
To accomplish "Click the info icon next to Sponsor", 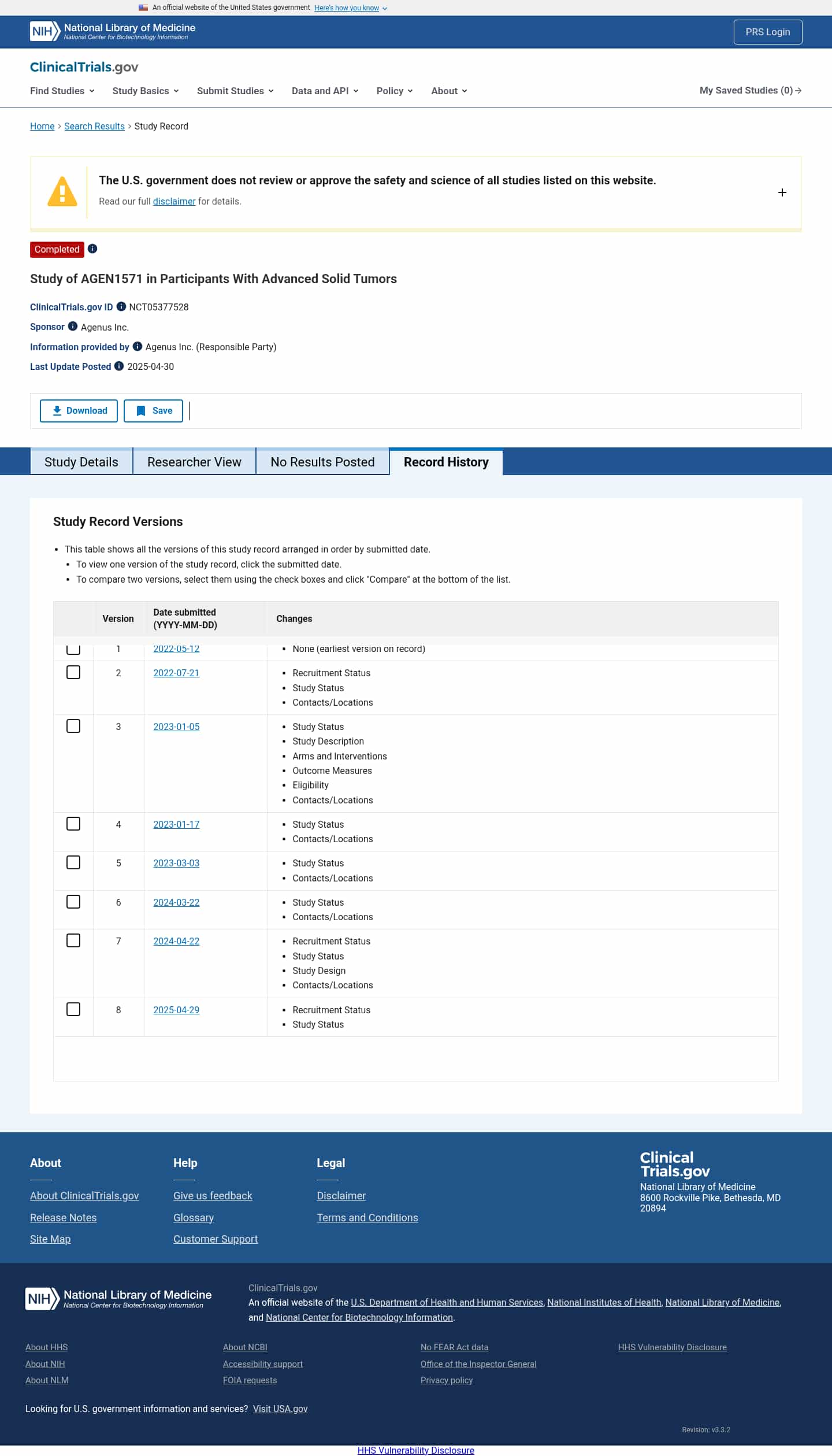I will pos(73,326).
